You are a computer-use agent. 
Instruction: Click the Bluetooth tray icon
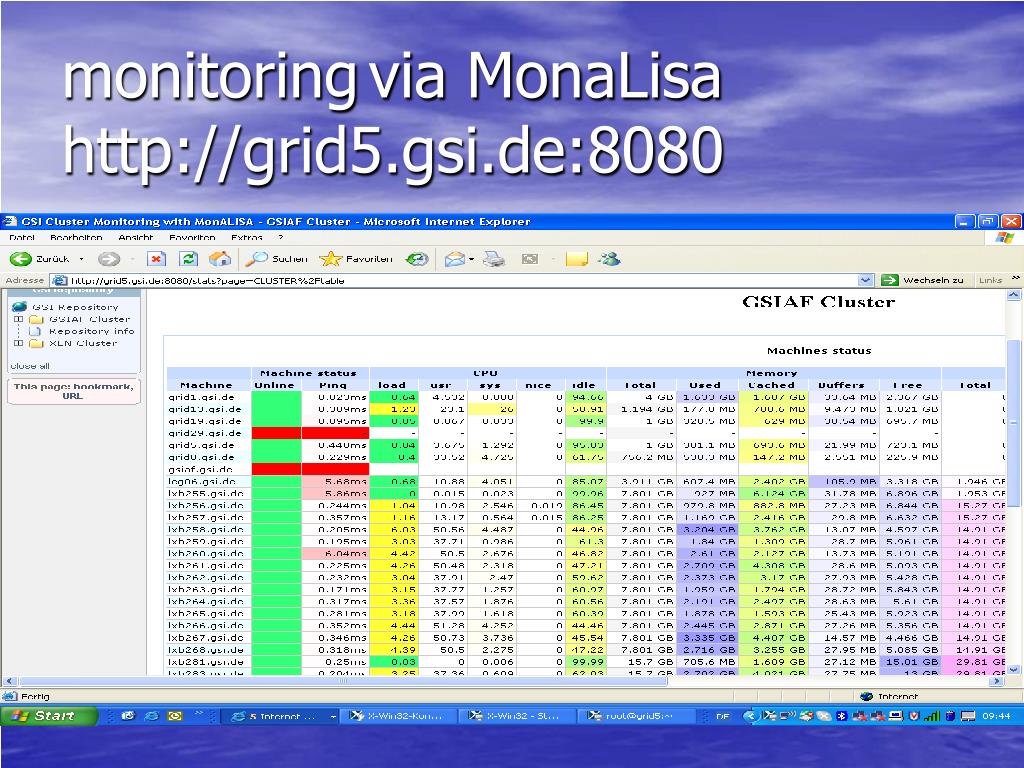click(x=841, y=716)
